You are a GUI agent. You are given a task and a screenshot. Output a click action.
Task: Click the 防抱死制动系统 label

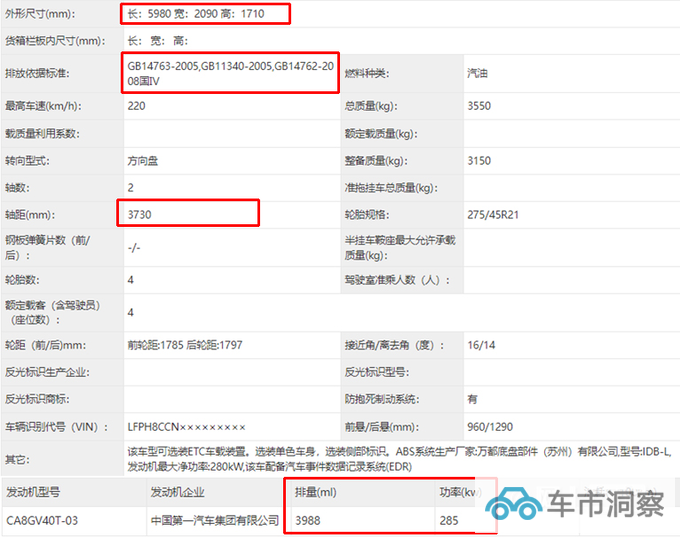382,399
